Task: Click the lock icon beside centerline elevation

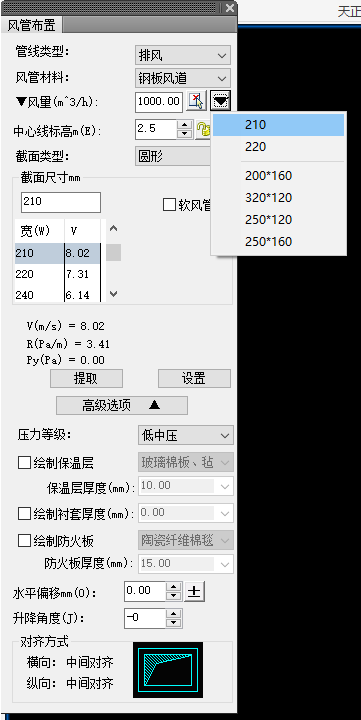Action: [203, 130]
